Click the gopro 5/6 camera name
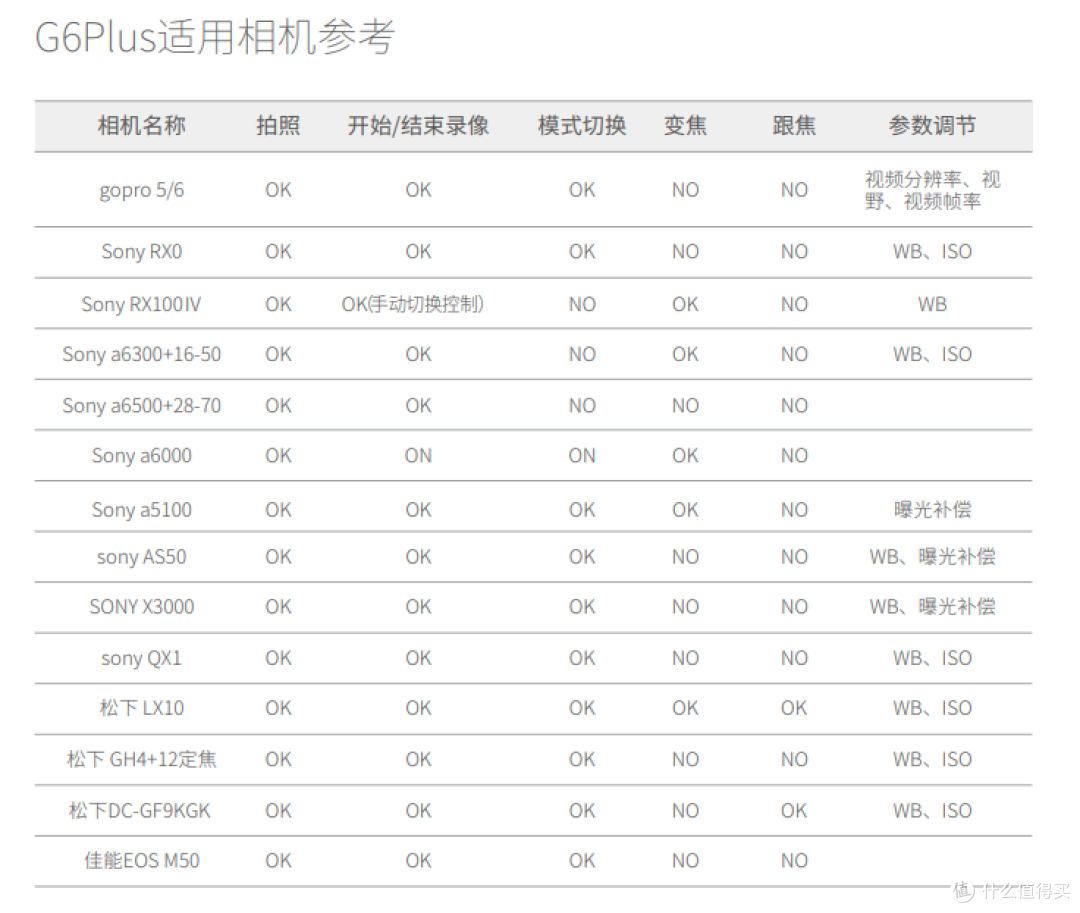 pyautogui.click(x=141, y=190)
